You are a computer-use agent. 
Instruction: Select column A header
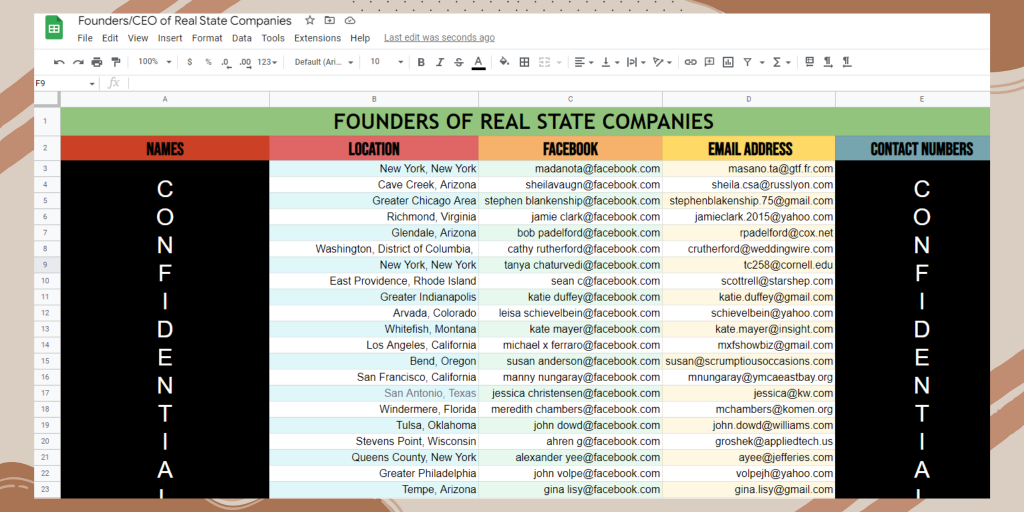[x=165, y=99]
